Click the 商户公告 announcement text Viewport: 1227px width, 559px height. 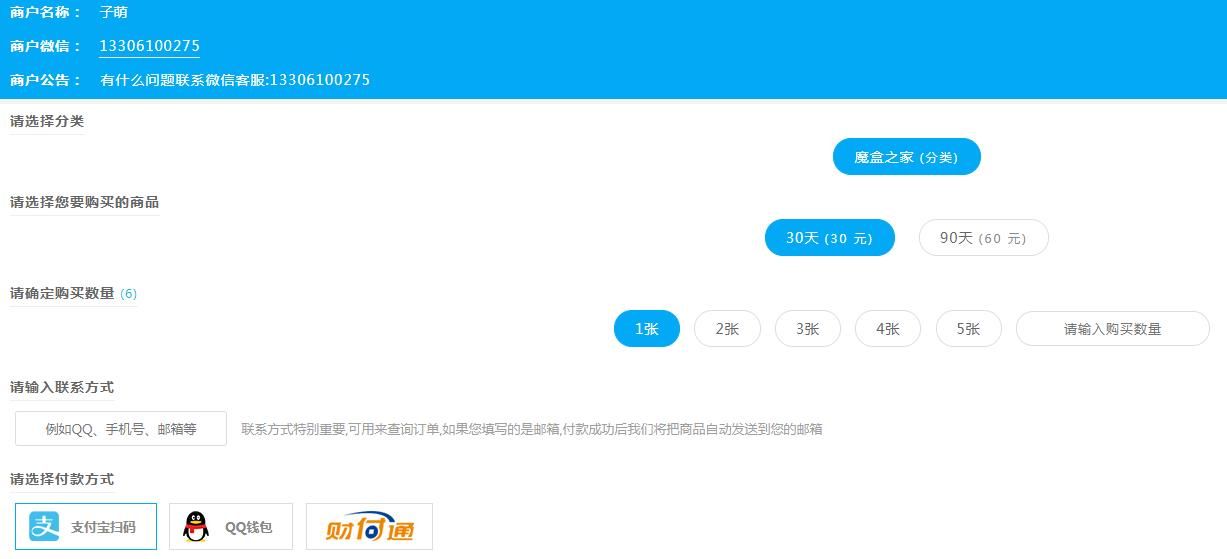tap(235, 80)
